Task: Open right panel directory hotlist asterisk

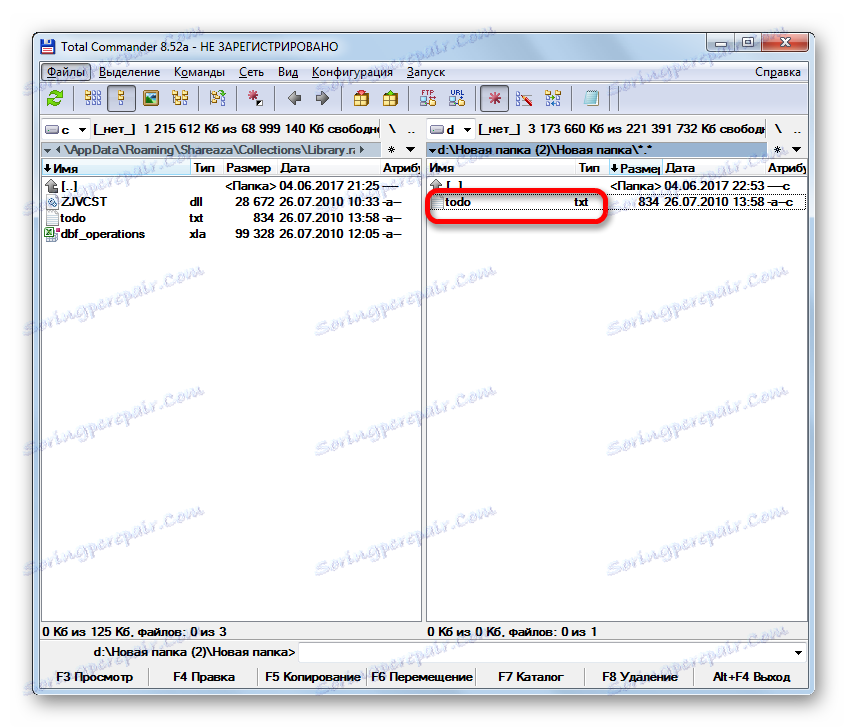Action: 777,150
